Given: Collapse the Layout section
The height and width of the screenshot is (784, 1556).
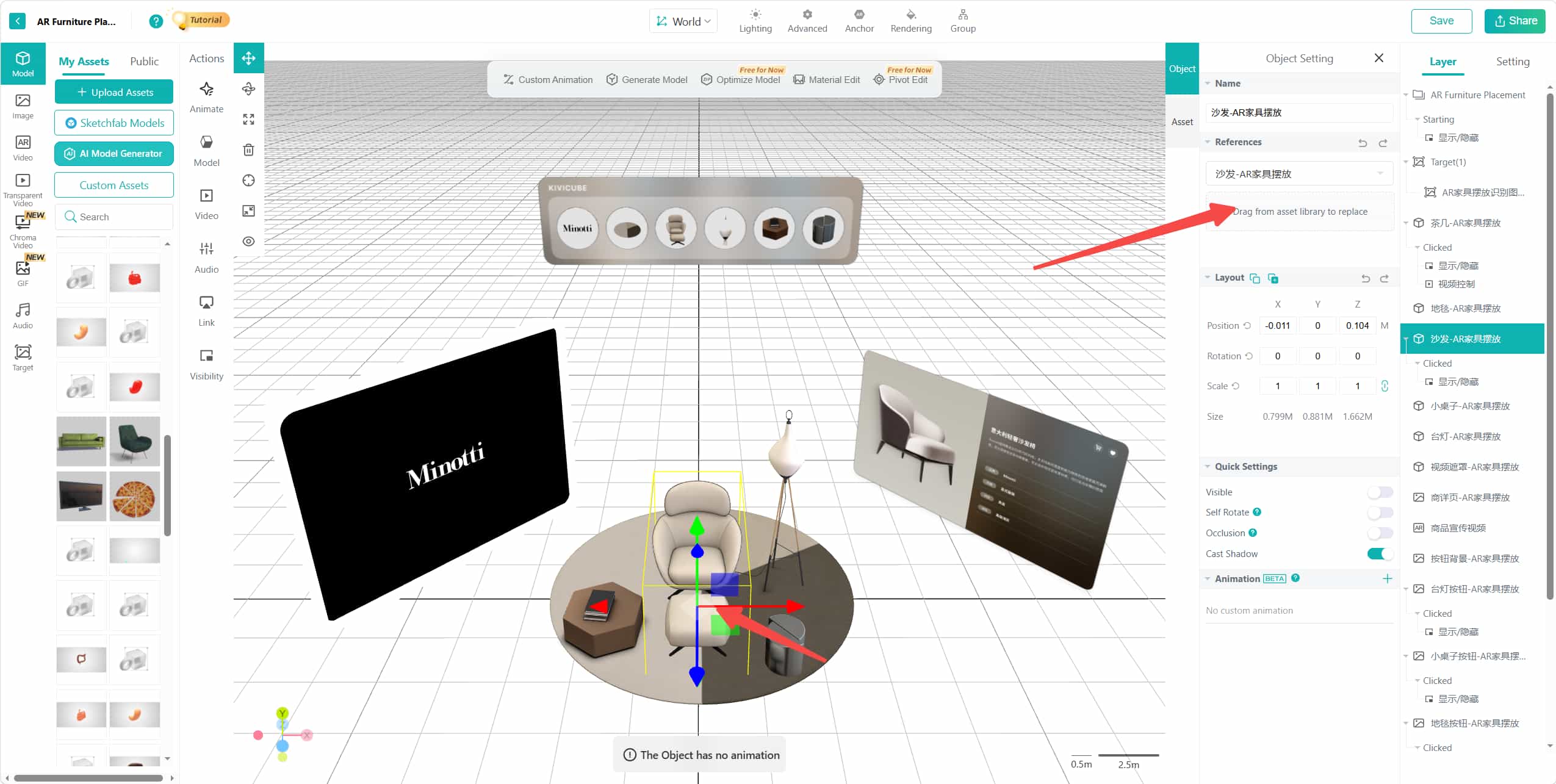Looking at the screenshot, I should click(1208, 278).
